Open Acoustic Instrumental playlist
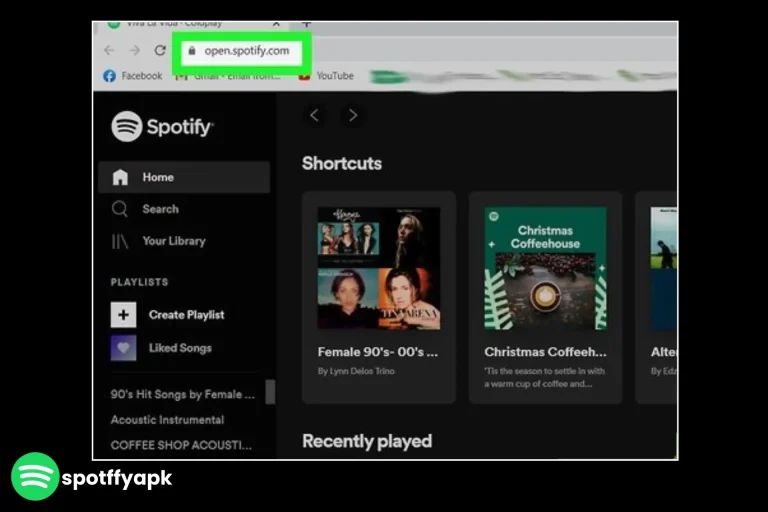Viewport: 768px width, 512px height. coord(167,420)
